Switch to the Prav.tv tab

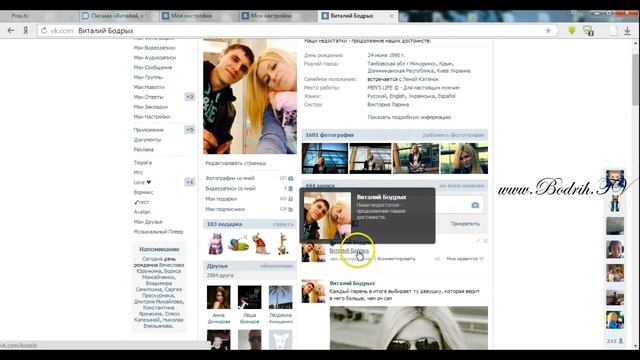(20, 16)
